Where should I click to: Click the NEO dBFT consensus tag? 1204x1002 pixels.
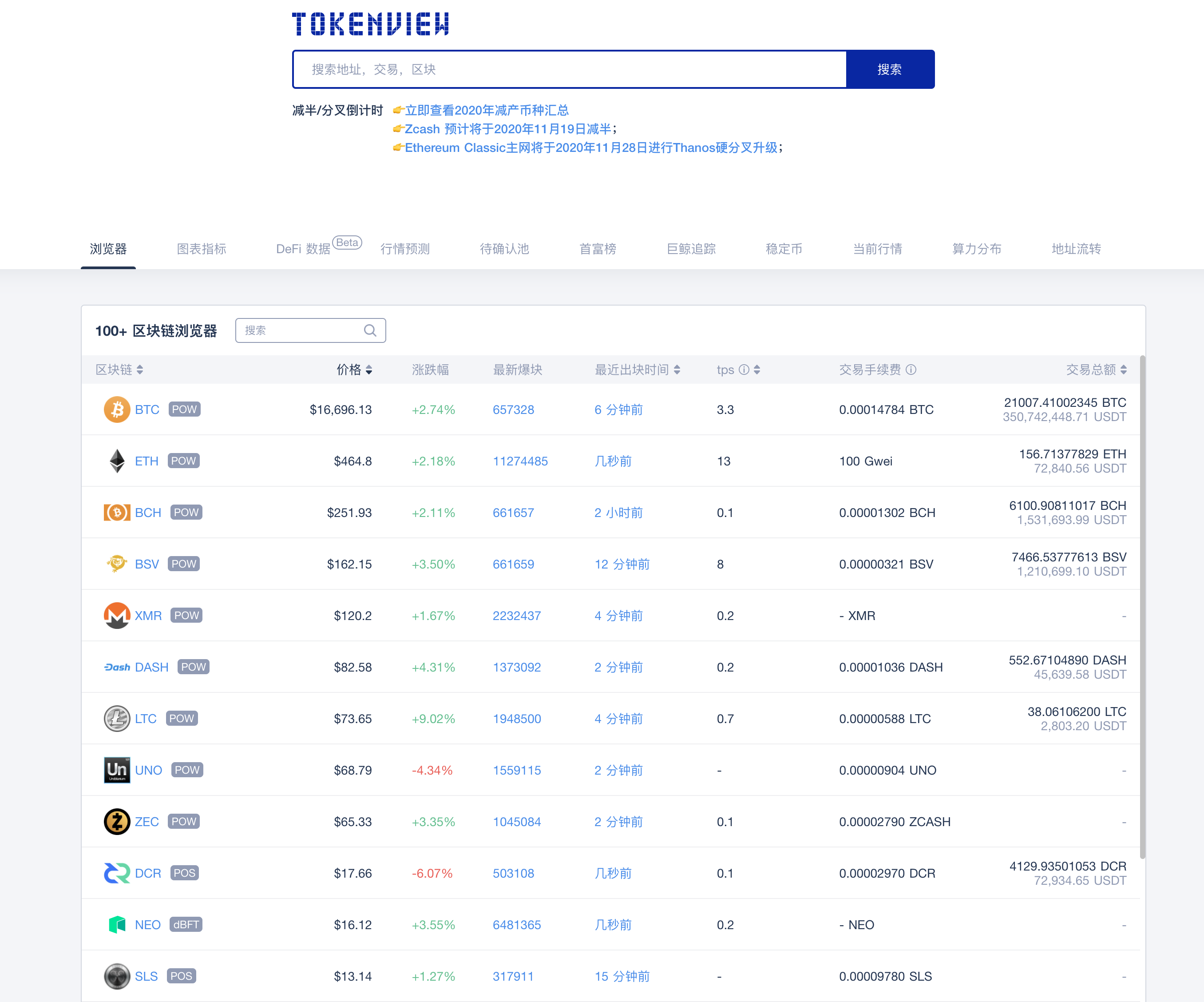click(186, 925)
